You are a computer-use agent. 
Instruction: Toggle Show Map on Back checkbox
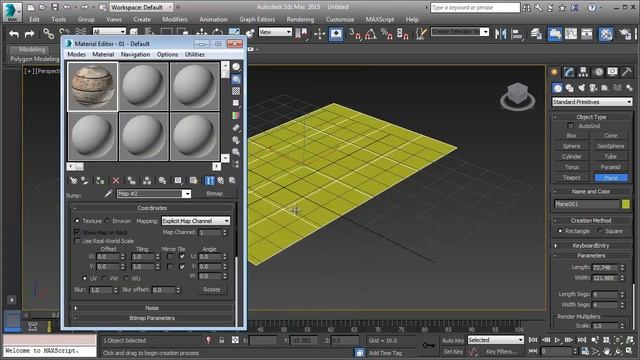[x=77, y=232]
